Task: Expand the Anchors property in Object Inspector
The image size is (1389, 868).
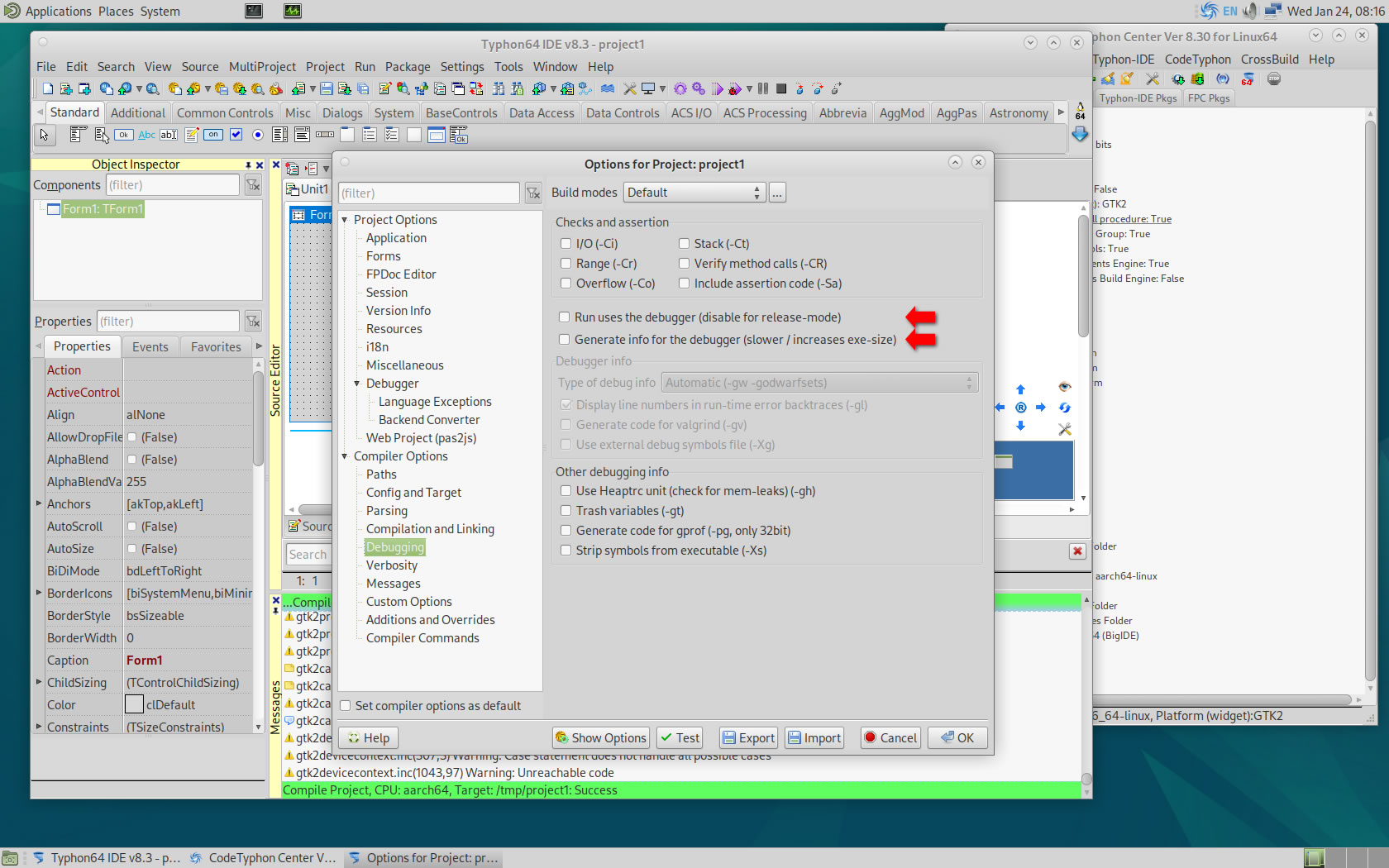Action: tap(39, 503)
